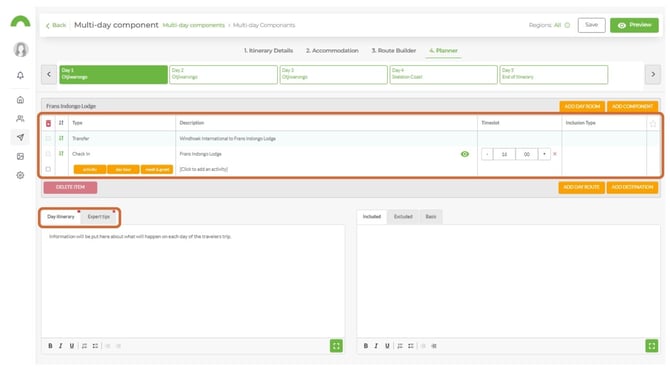Open the Itinerary Details step tab
The height and width of the screenshot is (370, 670).
tap(268, 50)
